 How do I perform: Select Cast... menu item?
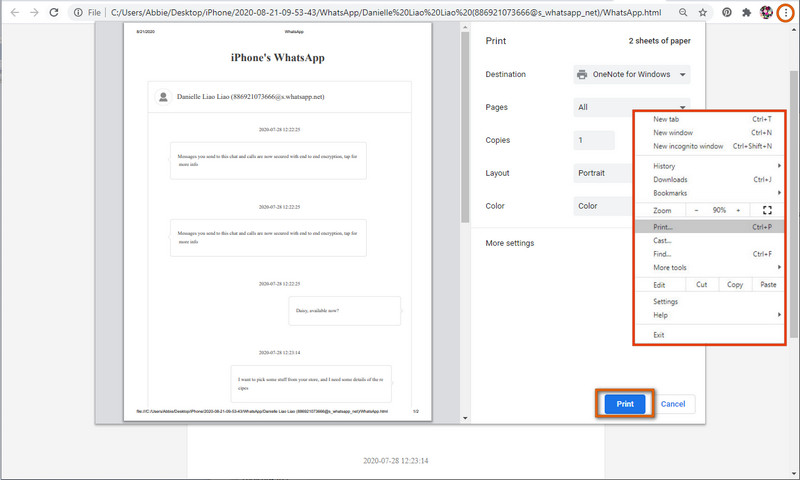(709, 240)
